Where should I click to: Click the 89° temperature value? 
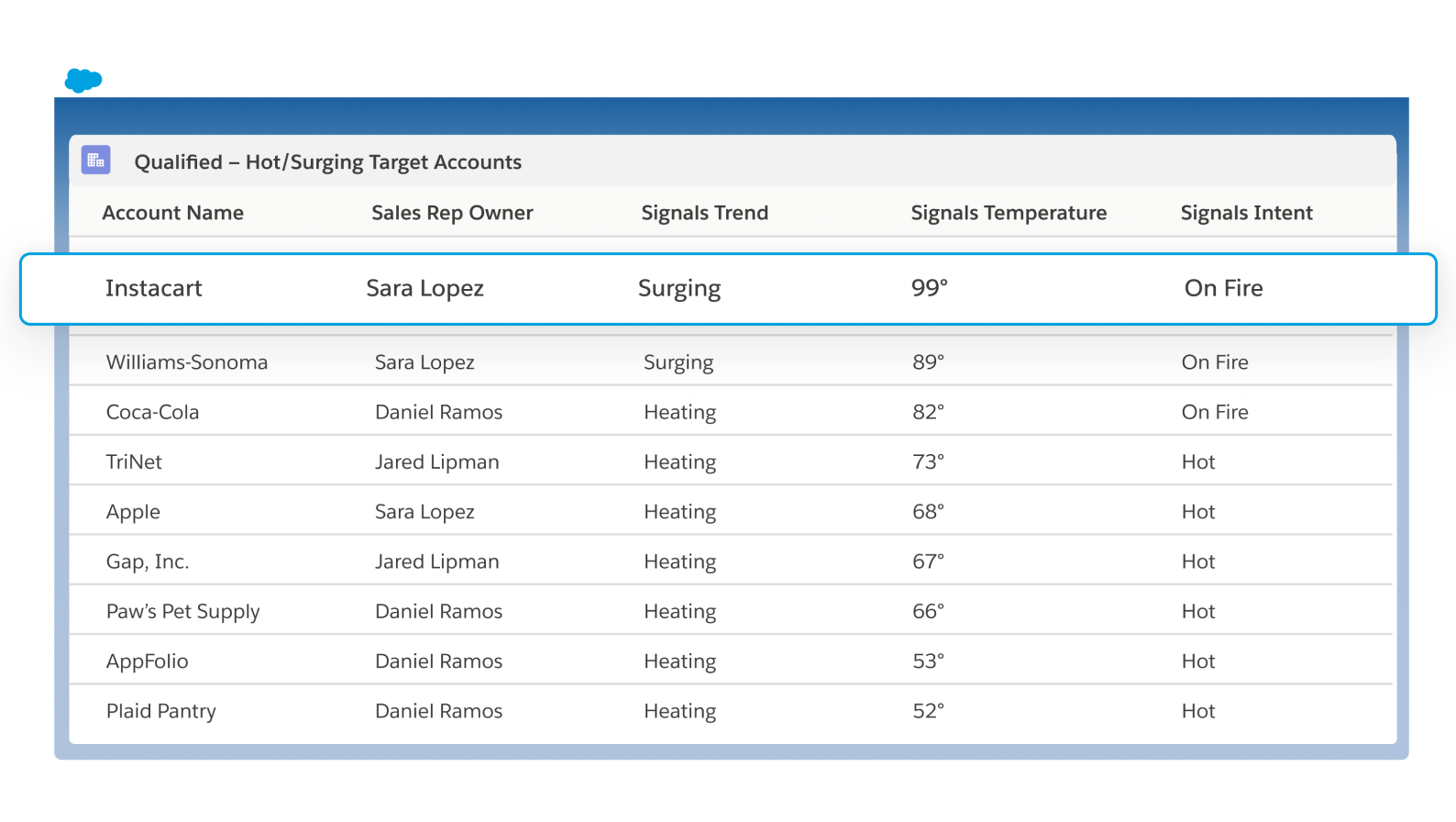(928, 362)
